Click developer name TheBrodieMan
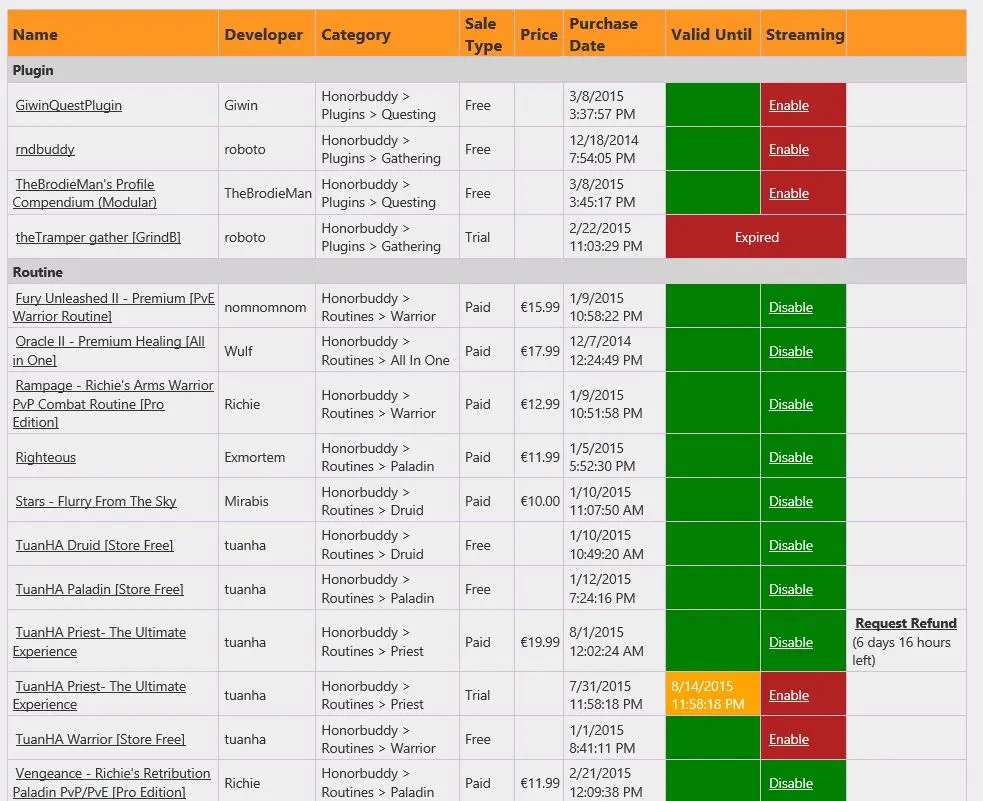The image size is (983, 801). click(x=268, y=193)
